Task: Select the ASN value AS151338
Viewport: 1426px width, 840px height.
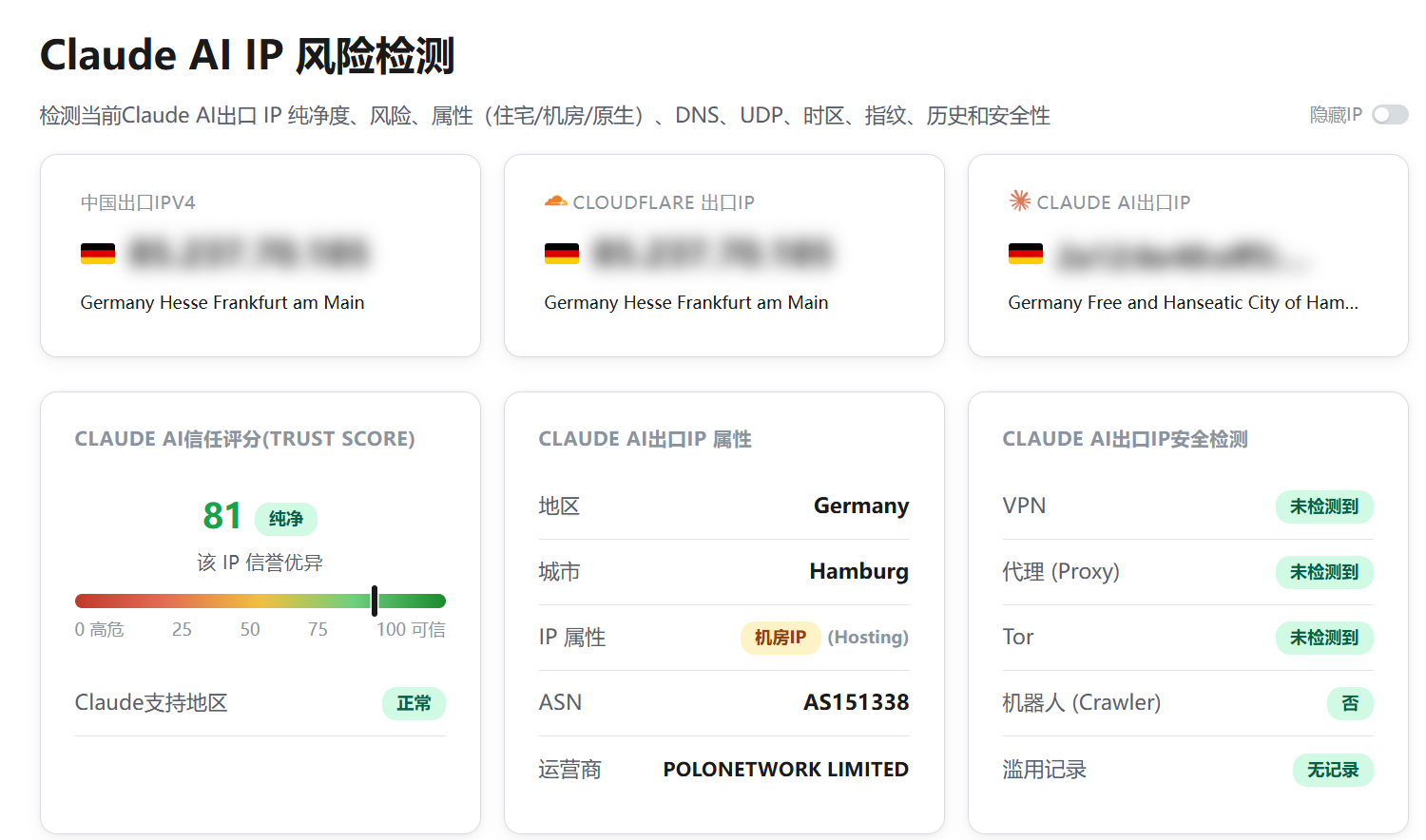Action: click(857, 702)
